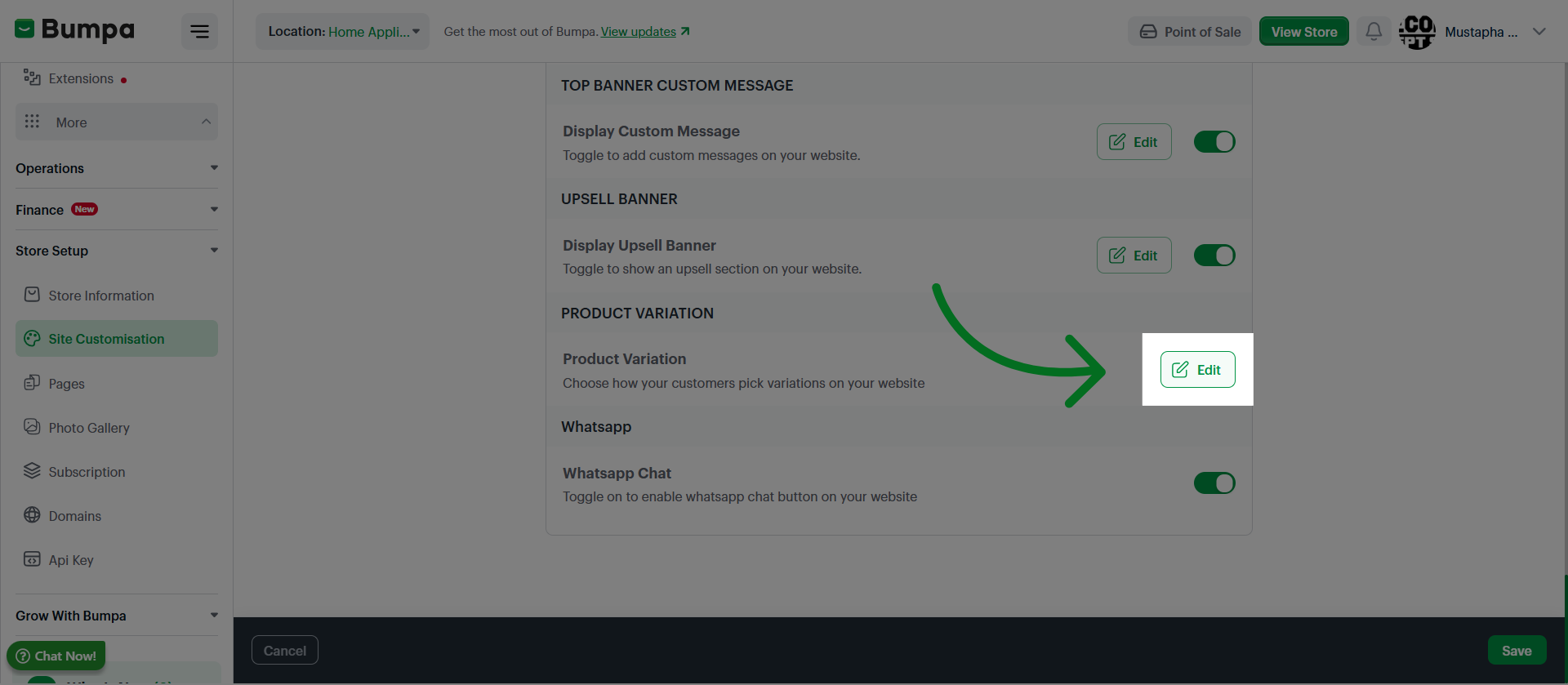Edit the Display Custom Message setting

1134,142
